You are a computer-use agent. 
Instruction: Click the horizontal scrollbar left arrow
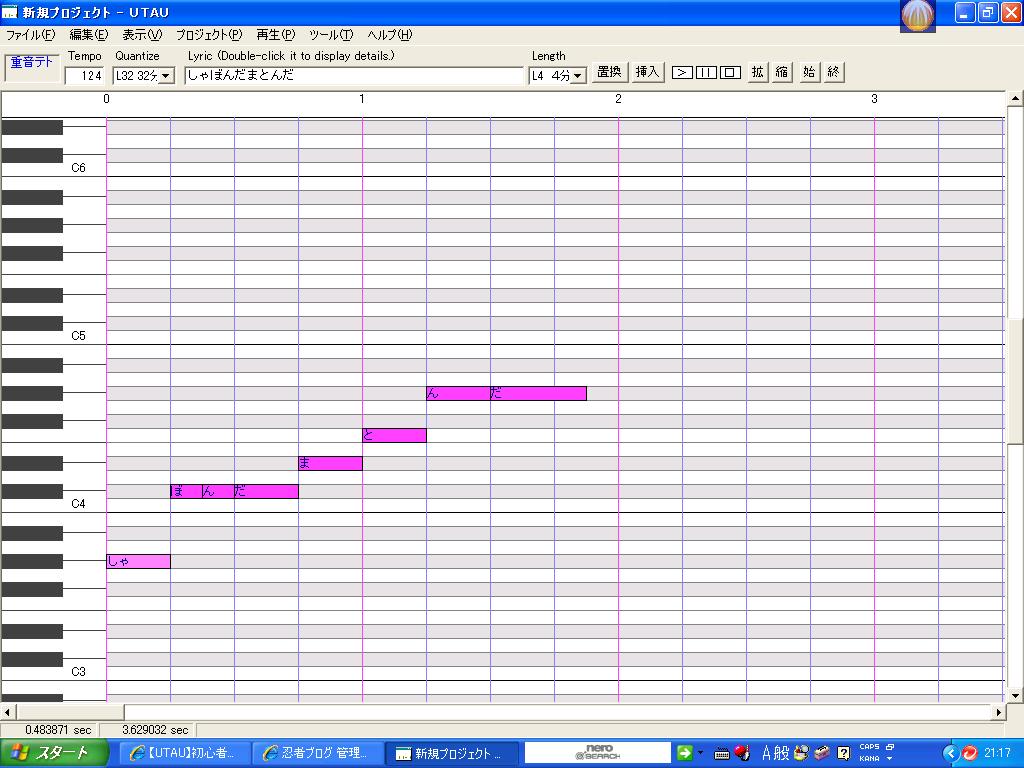click(8, 712)
